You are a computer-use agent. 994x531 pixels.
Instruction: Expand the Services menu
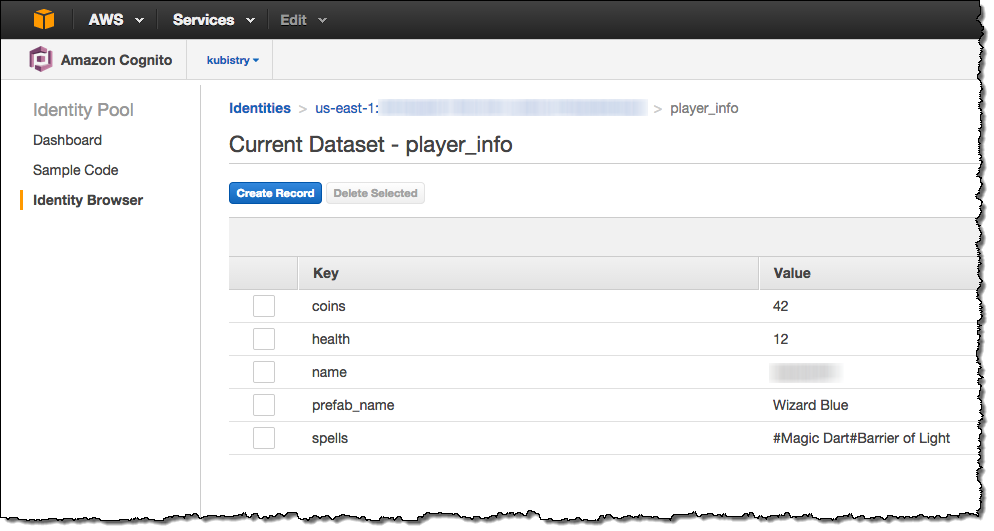click(x=213, y=20)
